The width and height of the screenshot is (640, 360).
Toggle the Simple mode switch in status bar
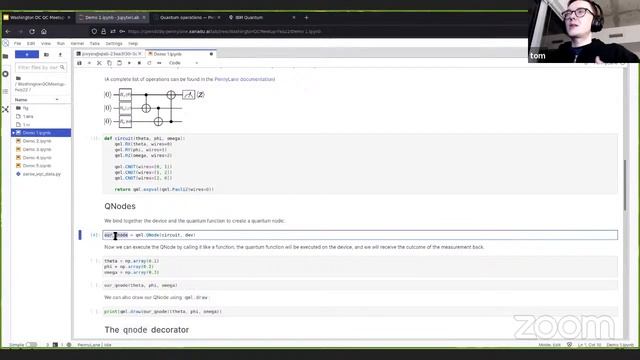(x=31, y=345)
